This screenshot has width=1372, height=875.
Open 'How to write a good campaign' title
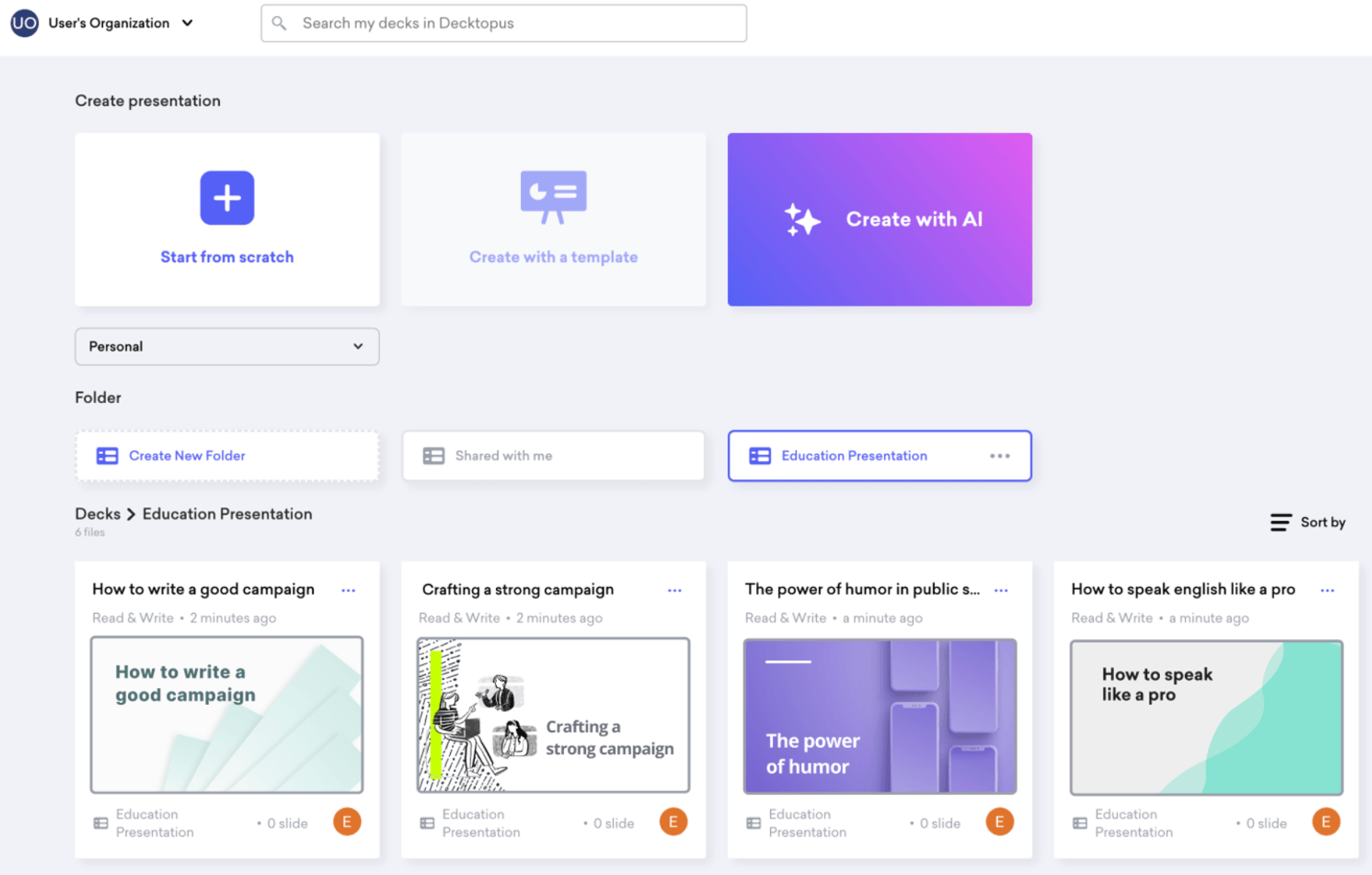coord(203,589)
